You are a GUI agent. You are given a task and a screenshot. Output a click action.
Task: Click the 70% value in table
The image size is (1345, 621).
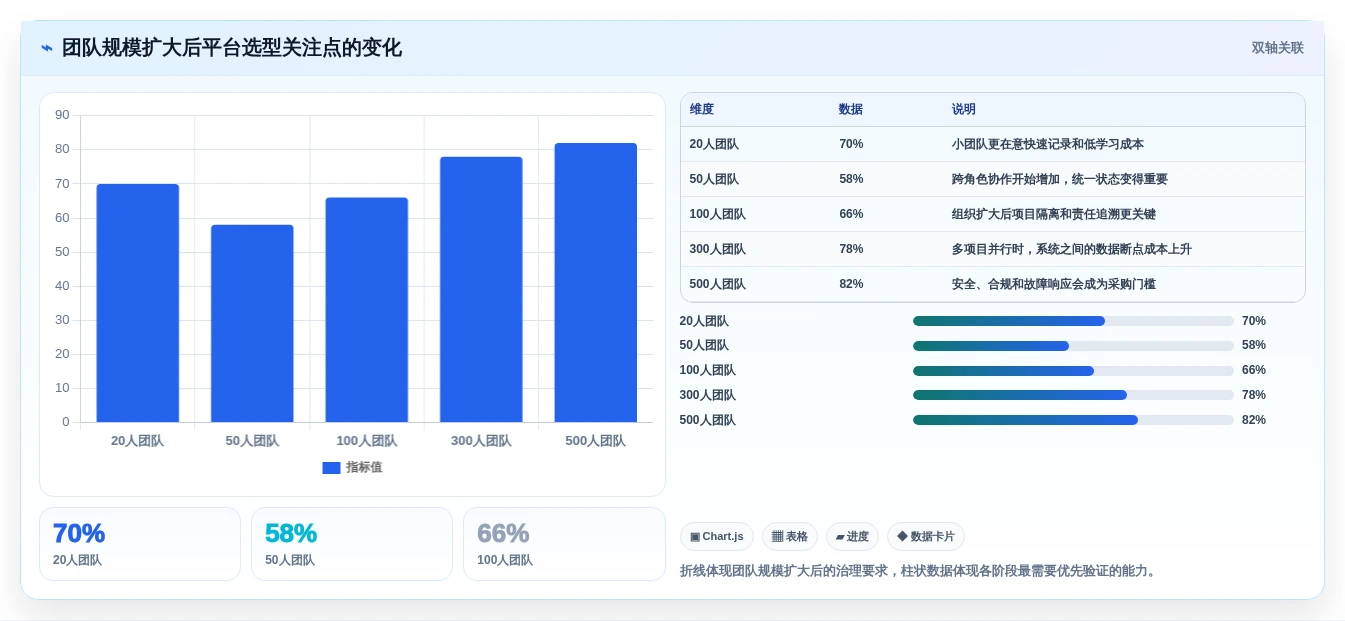point(851,145)
